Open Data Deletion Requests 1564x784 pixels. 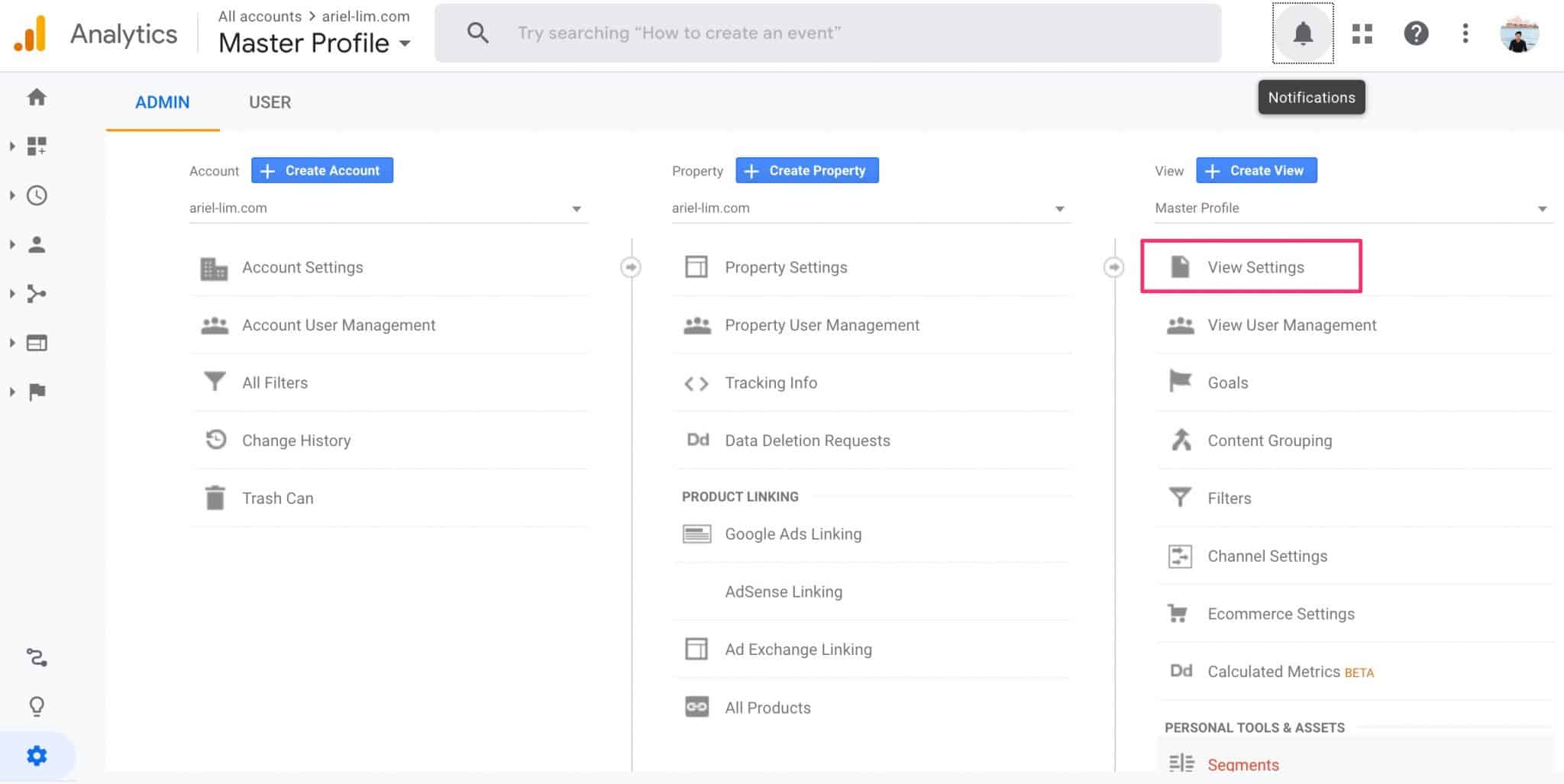(x=871, y=440)
